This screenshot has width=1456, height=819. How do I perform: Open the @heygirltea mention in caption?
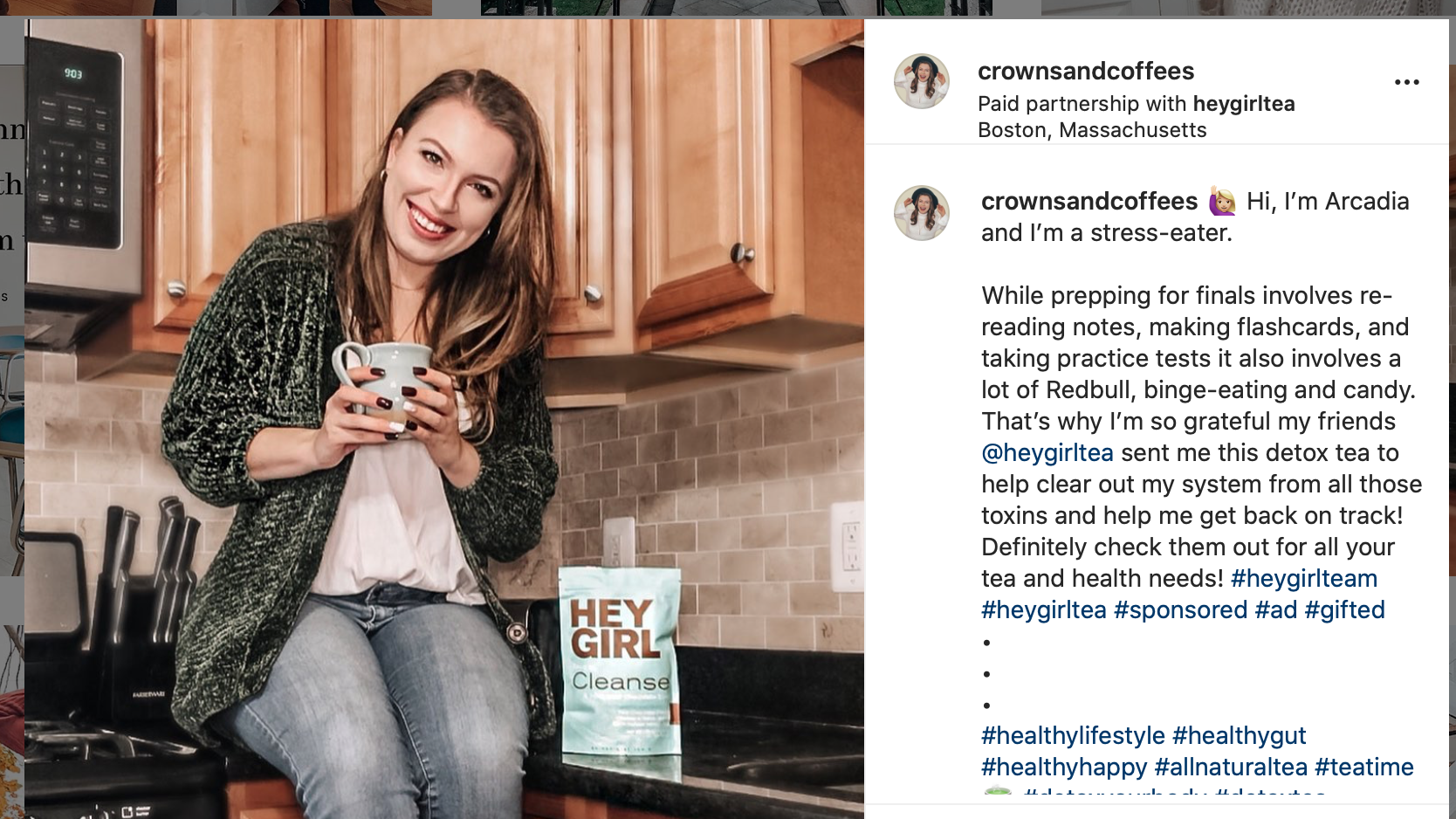click(1047, 453)
